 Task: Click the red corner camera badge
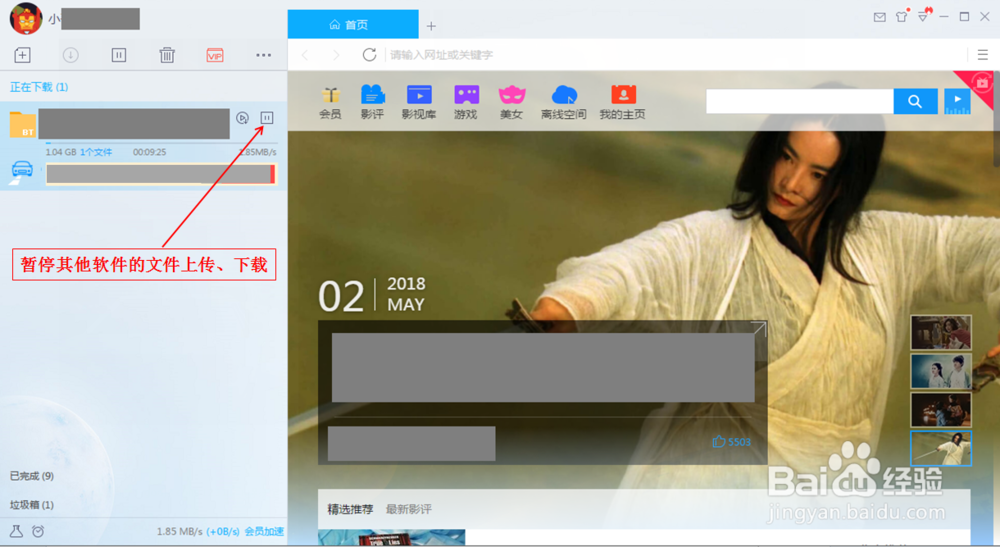pos(982,84)
